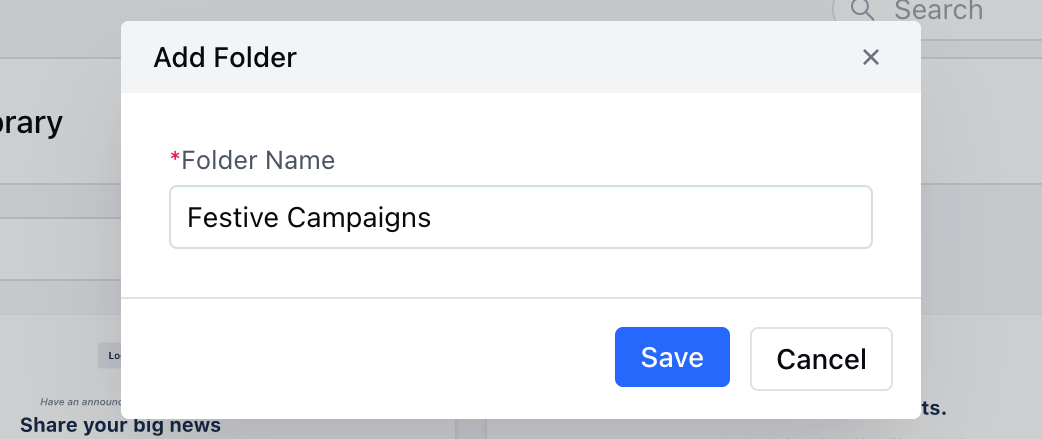Image resolution: width=1042 pixels, height=439 pixels.
Task: Click the red required asterisk marker
Action: point(175,157)
